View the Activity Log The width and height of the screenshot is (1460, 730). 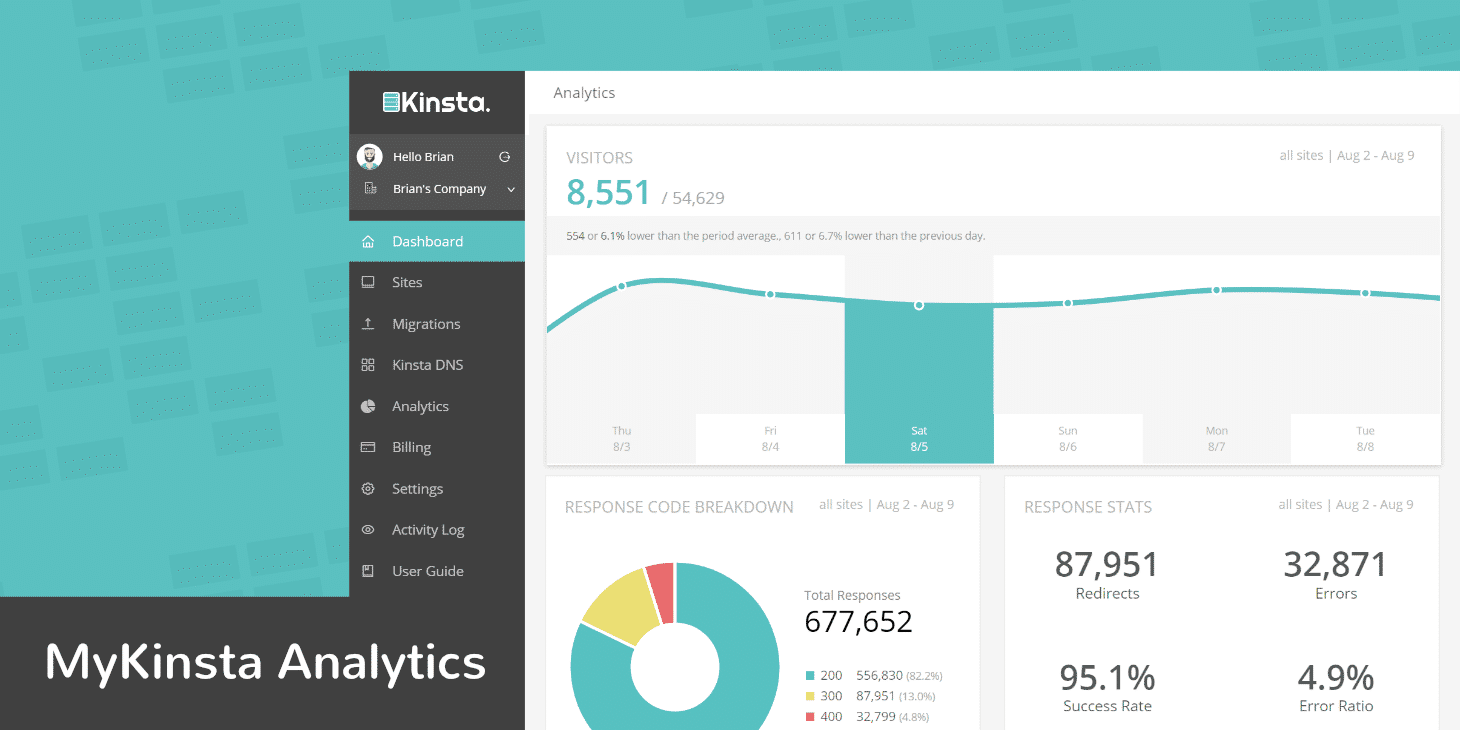point(437,530)
